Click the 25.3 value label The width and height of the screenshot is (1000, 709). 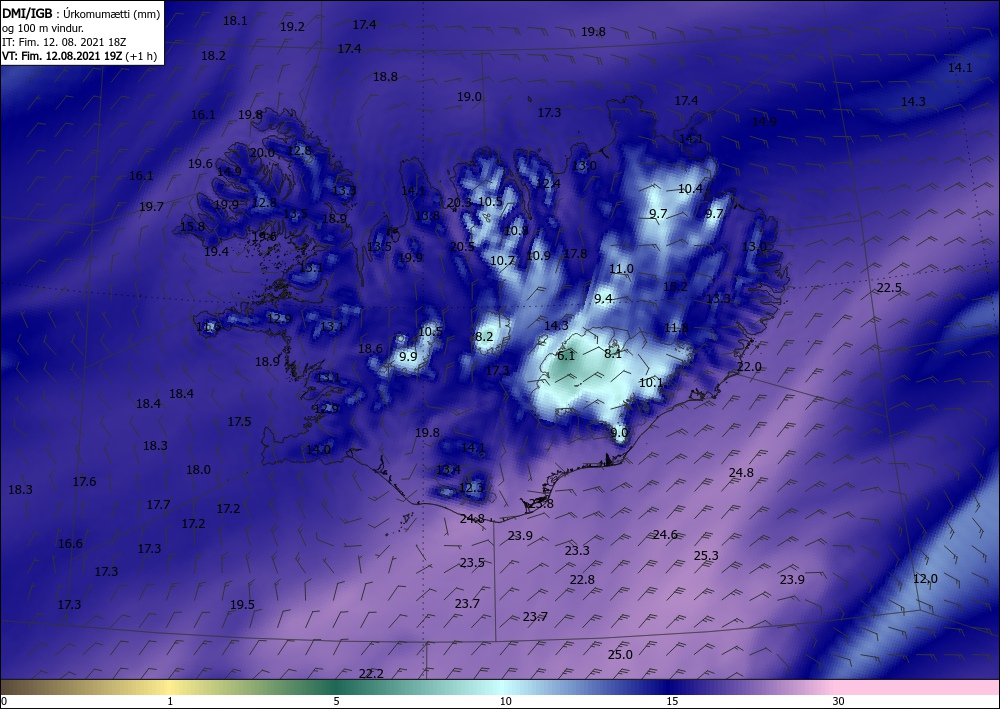click(x=706, y=555)
